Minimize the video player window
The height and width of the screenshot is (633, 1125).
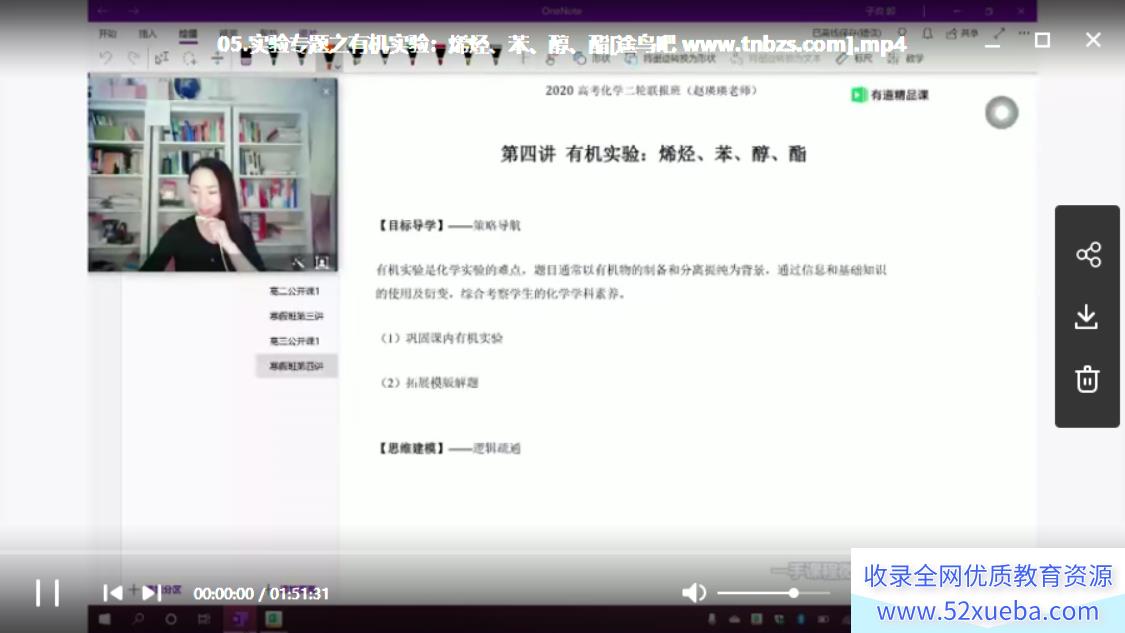992,44
